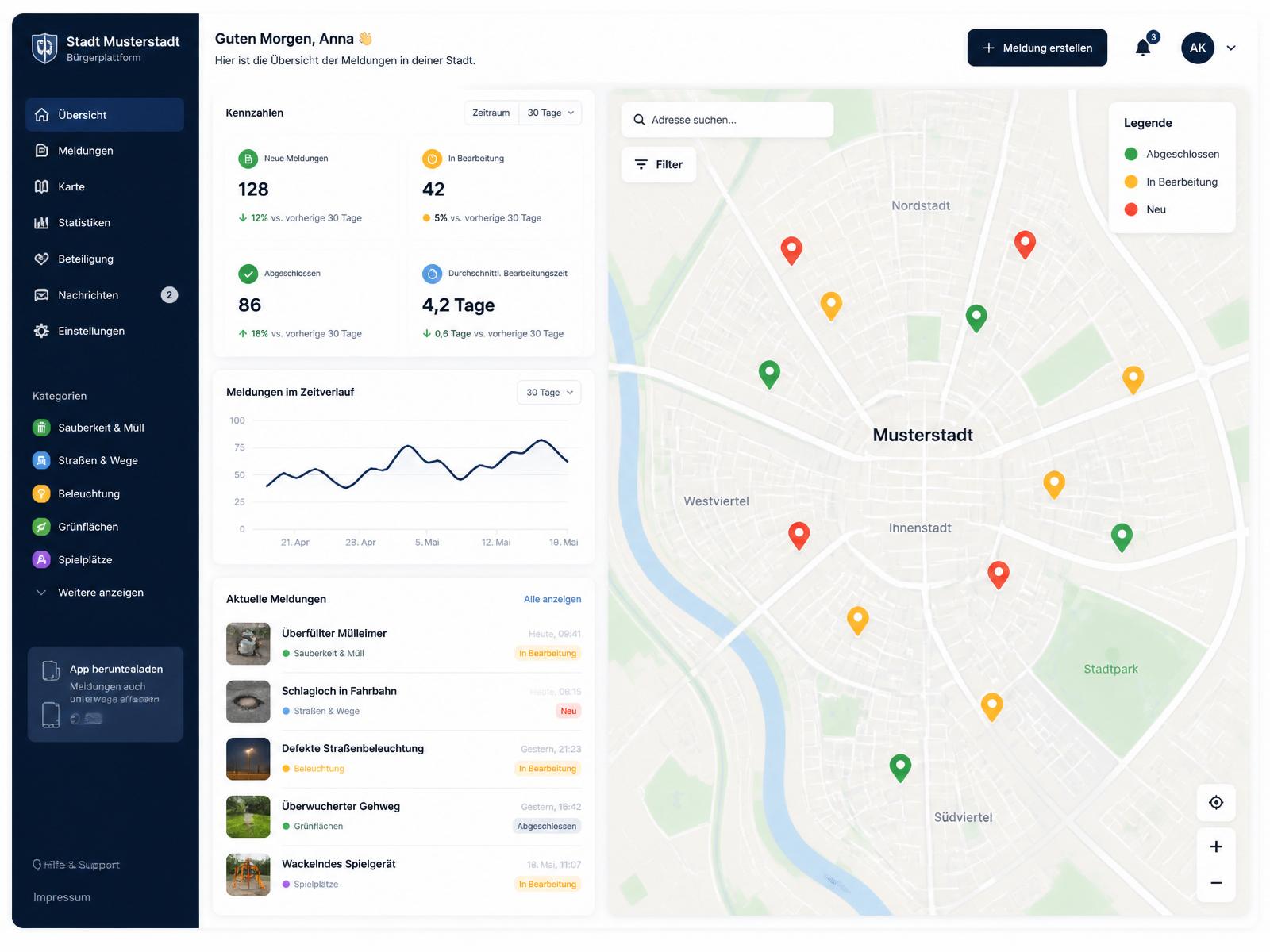Click the value 128 Neue Meldungen
Screen dimensions: 1270x952
[253, 190]
